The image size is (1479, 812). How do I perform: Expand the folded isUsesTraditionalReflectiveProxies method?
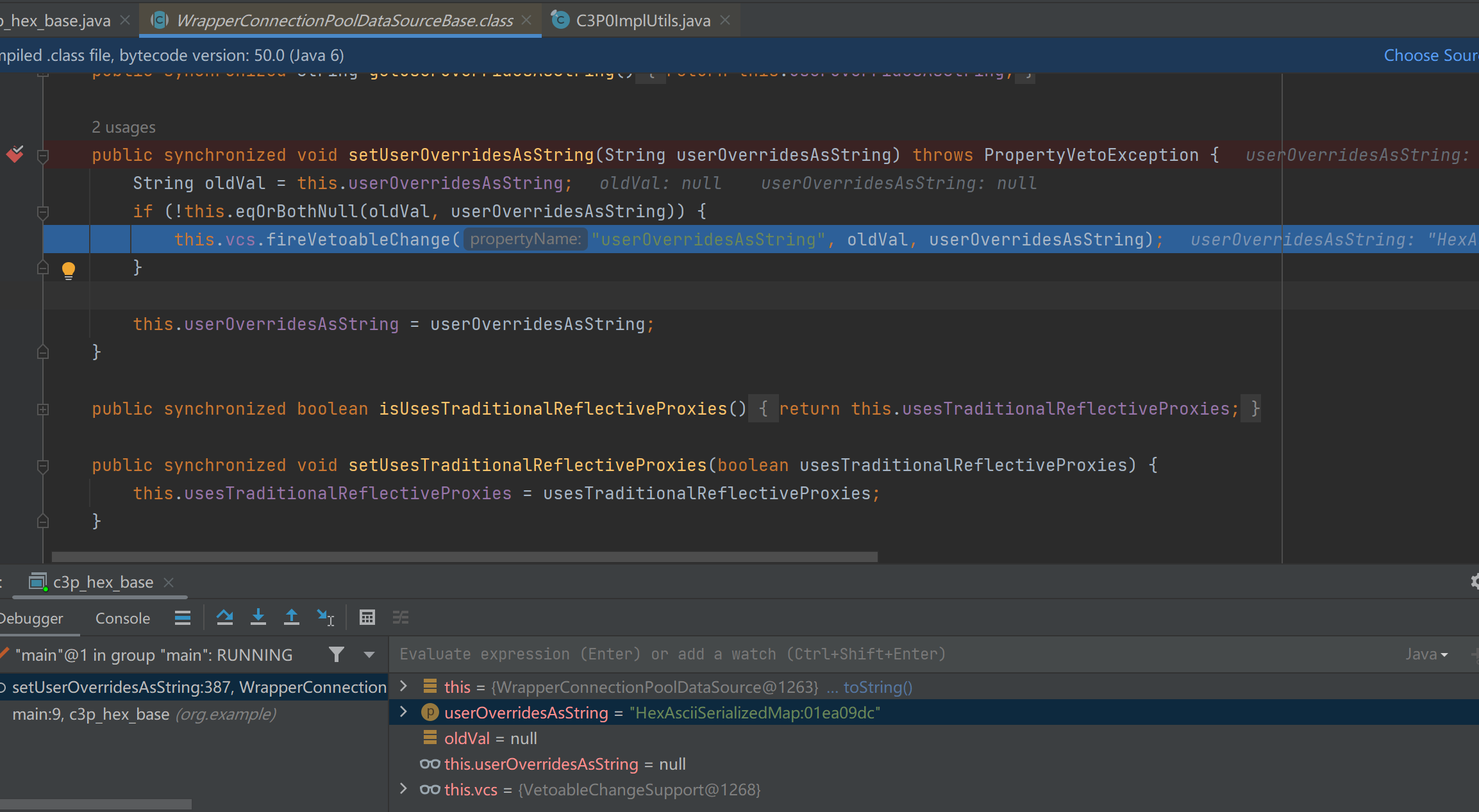click(43, 409)
